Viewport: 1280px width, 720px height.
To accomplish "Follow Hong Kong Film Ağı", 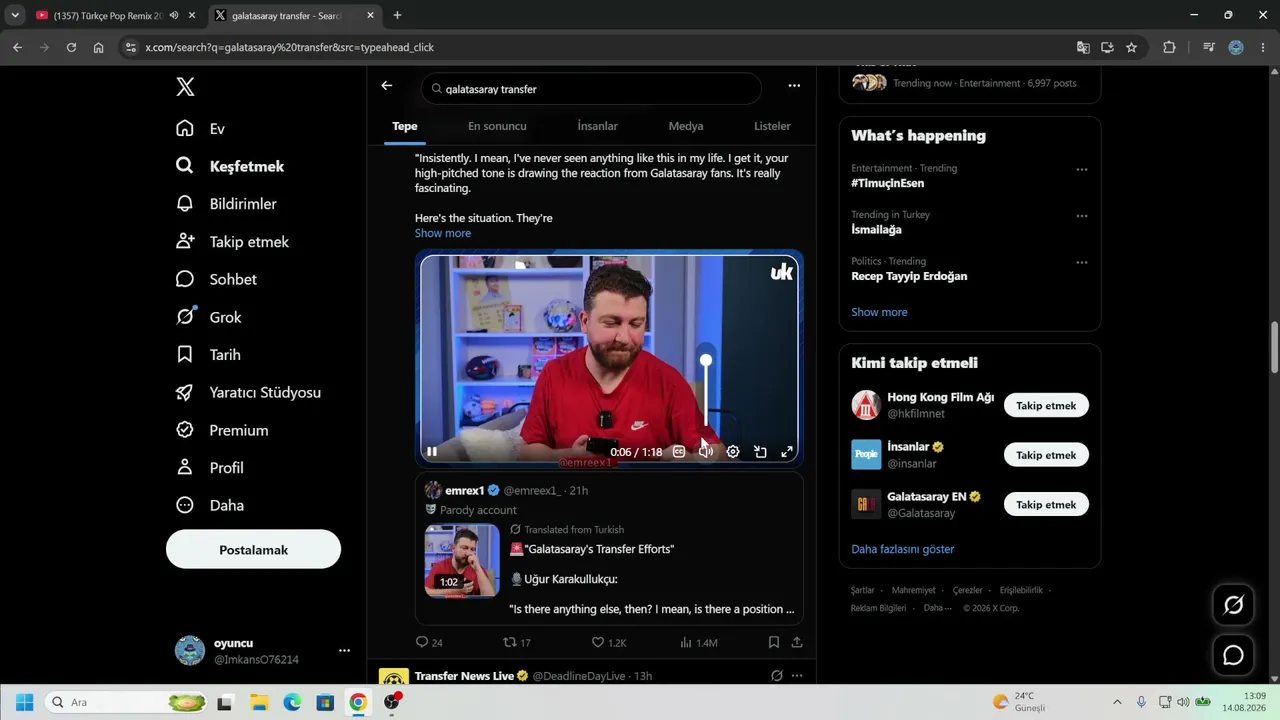I will click(1046, 405).
